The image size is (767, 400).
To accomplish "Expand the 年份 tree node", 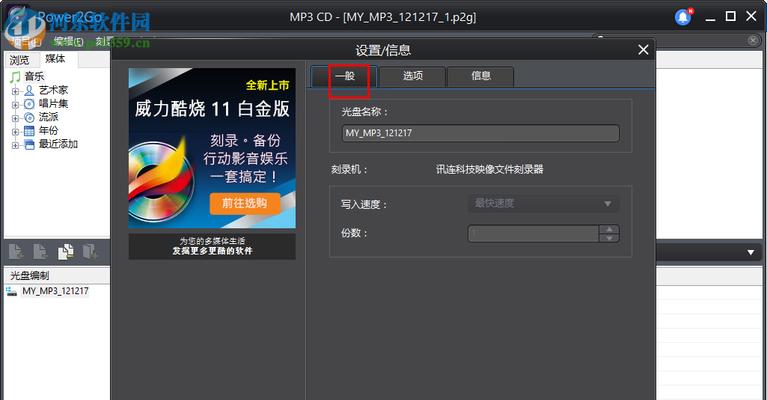I will tap(15, 132).
